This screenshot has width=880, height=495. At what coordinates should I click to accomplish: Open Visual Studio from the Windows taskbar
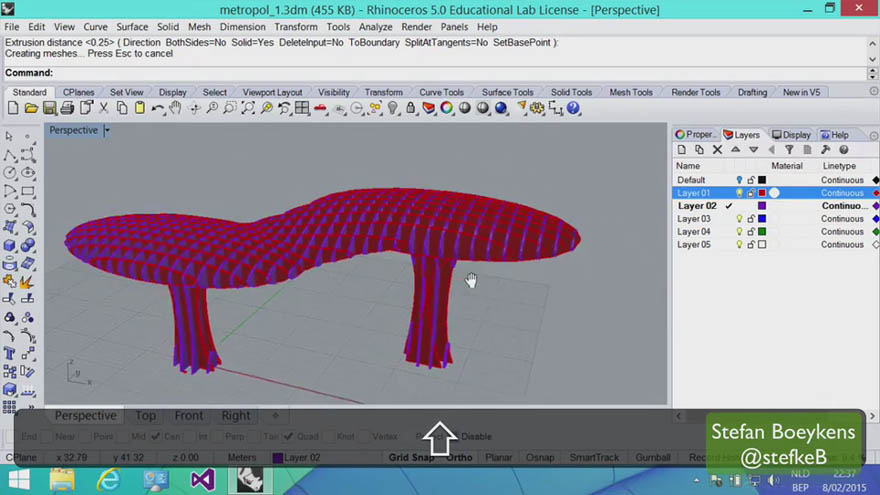tap(202, 480)
